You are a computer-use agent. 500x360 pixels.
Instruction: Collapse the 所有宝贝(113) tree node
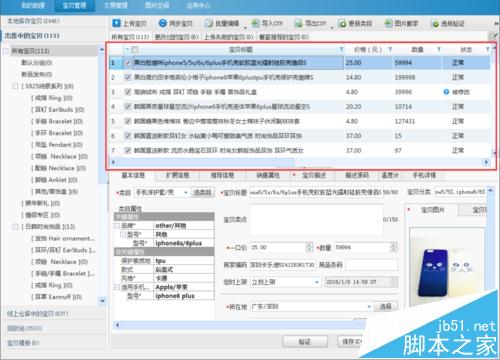click(6, 51)
